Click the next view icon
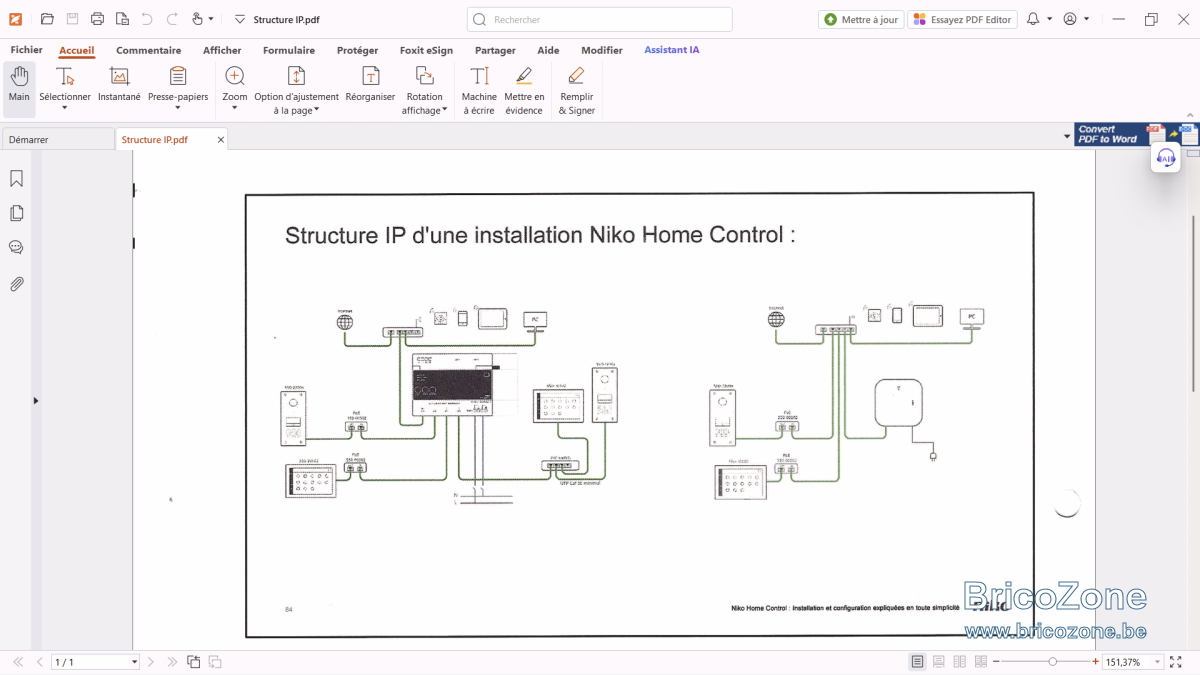Viewport: 1200px width, 675px height. 215,662
